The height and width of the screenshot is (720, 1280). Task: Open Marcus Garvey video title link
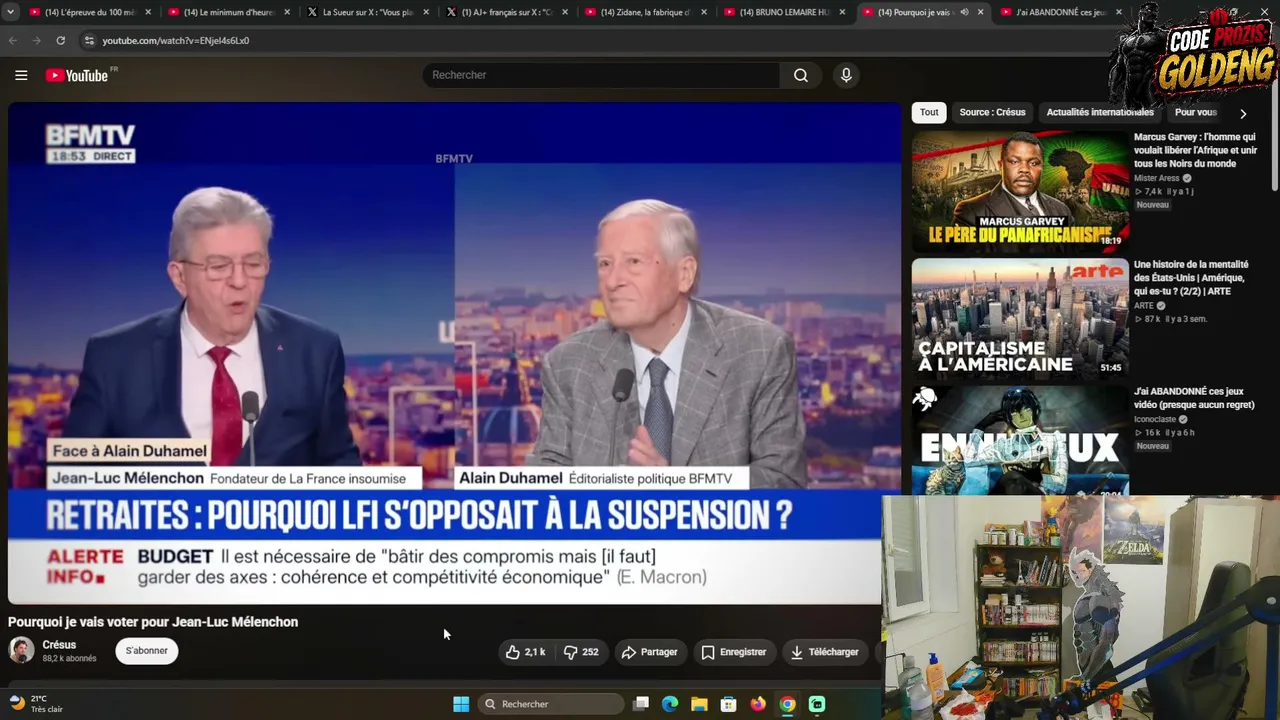click(1195, 150)
